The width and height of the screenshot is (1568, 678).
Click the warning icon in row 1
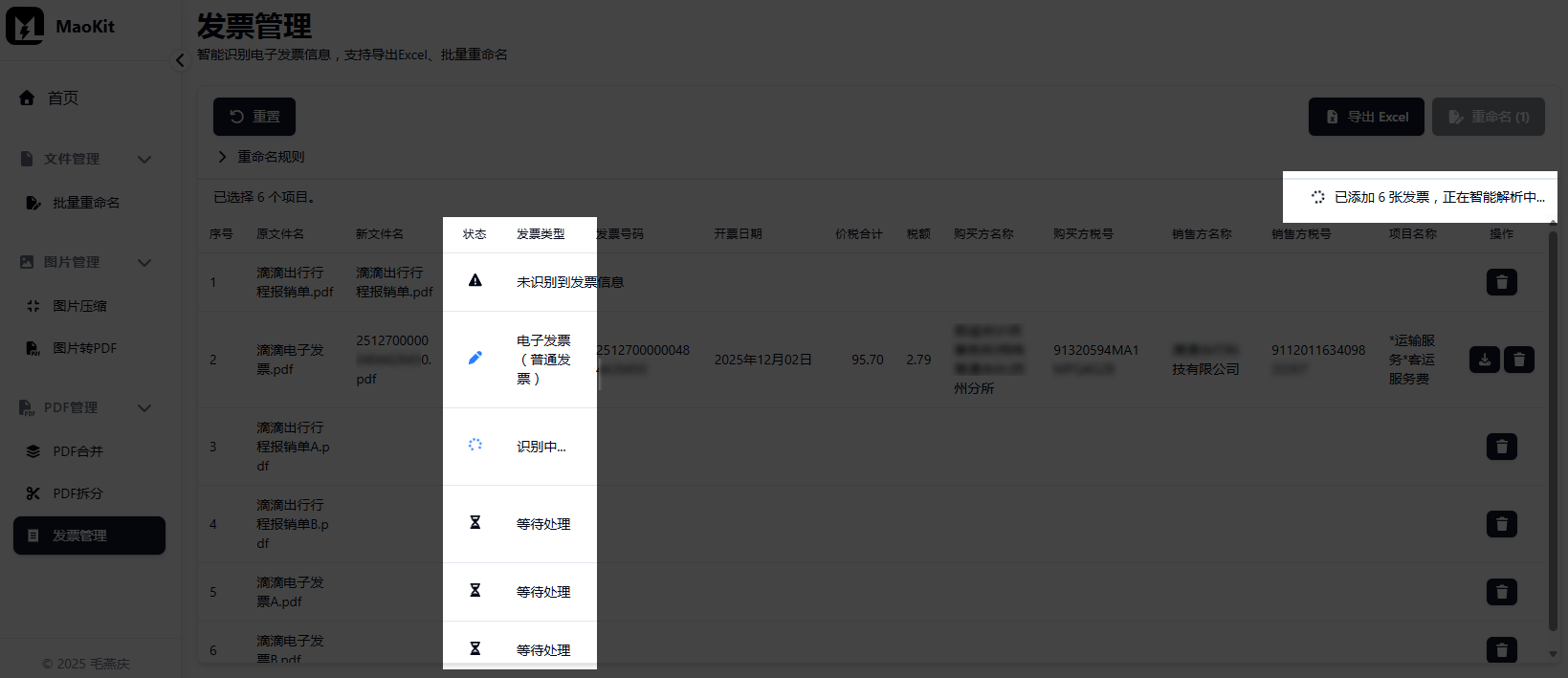pos(475,281)
